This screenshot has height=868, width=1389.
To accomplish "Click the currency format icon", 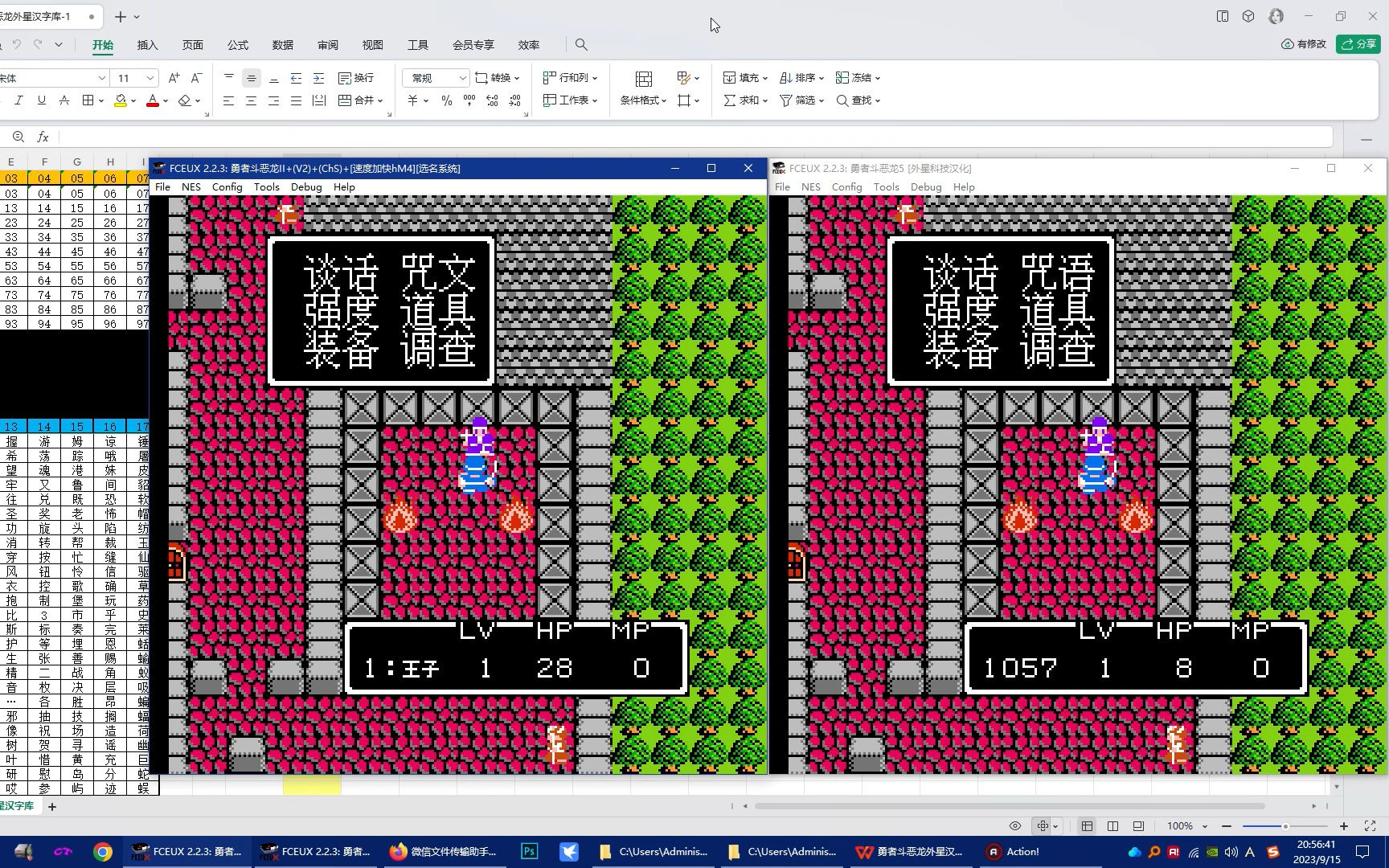I will (x=412, y=100).
